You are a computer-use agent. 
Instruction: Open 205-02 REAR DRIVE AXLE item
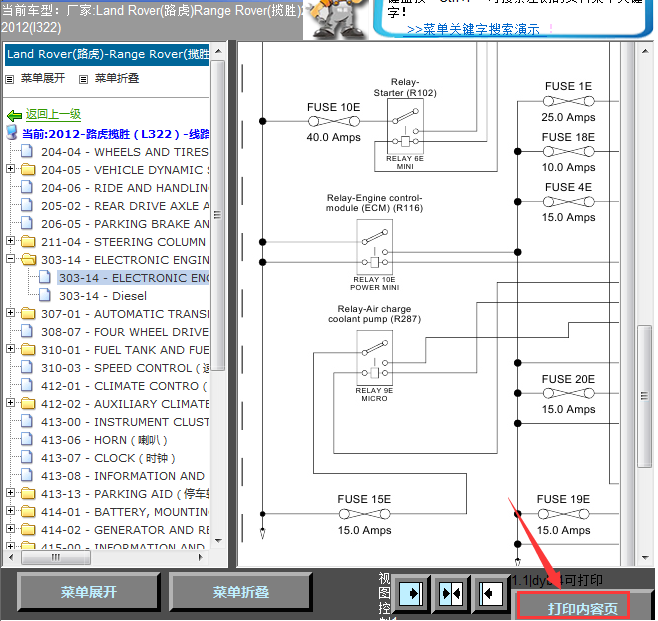point(125,206)
